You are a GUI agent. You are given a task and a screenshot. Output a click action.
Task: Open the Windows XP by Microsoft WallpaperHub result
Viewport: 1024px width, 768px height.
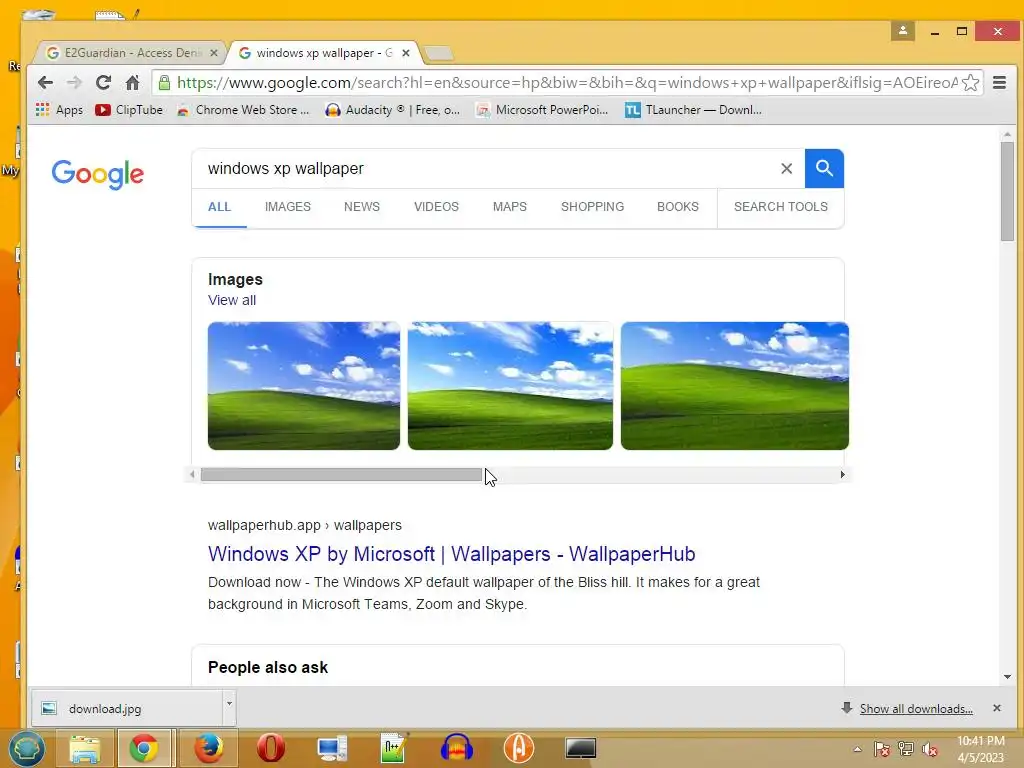click(x=451, y=554)
